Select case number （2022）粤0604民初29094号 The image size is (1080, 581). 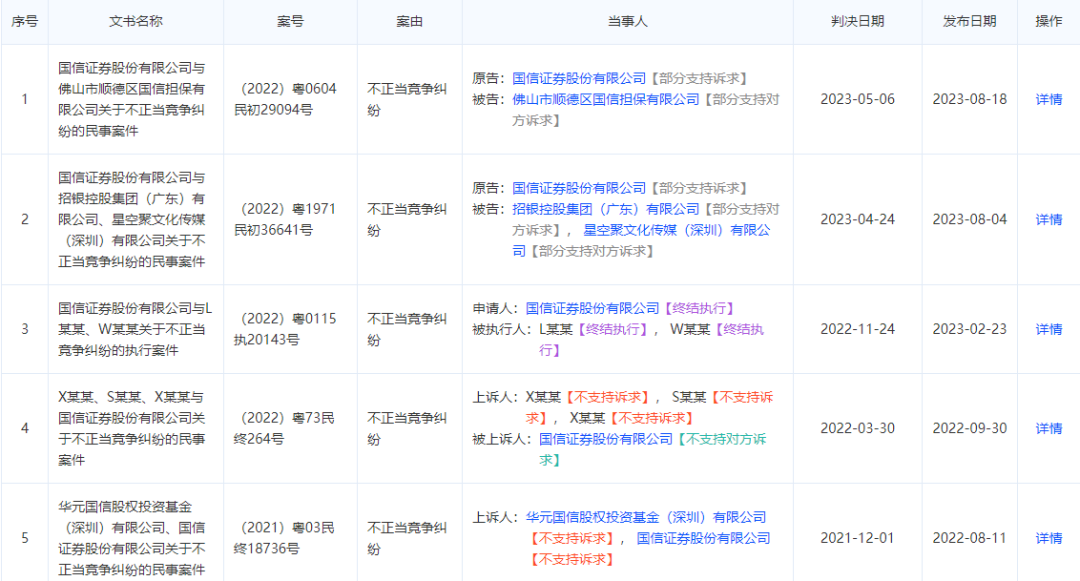click(285, 99)
